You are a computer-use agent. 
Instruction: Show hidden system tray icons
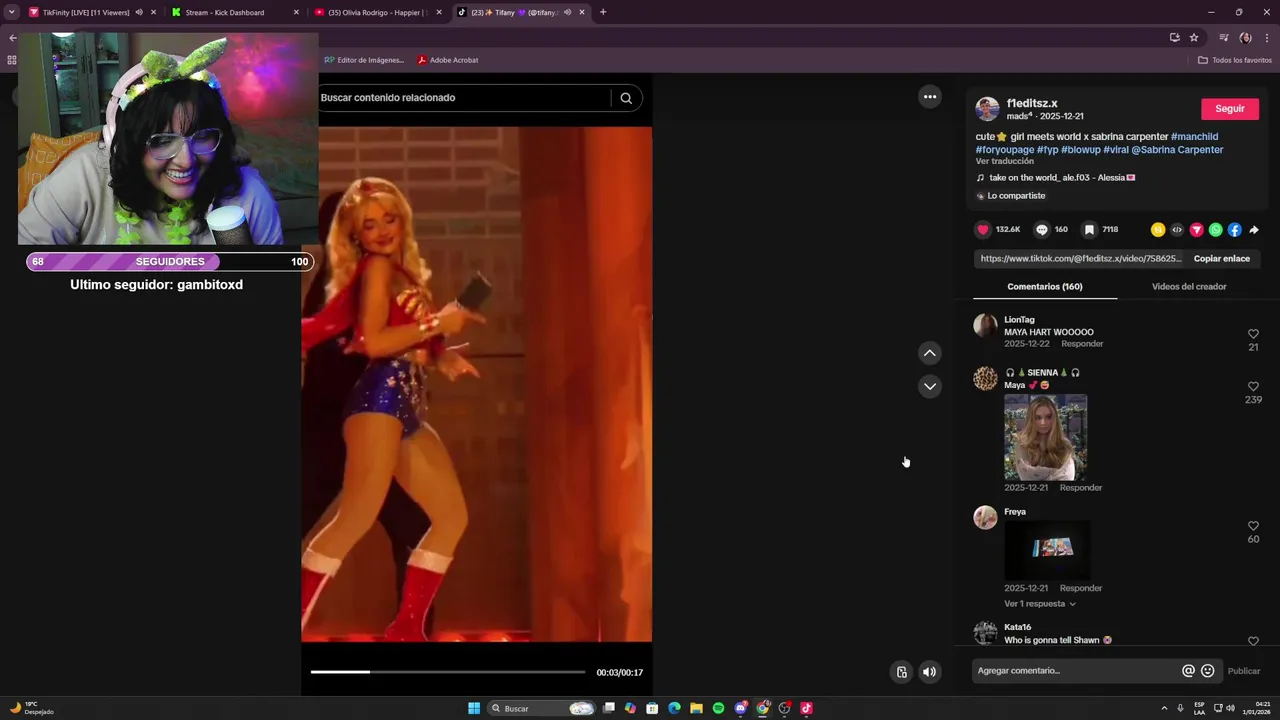point(1164,708)
